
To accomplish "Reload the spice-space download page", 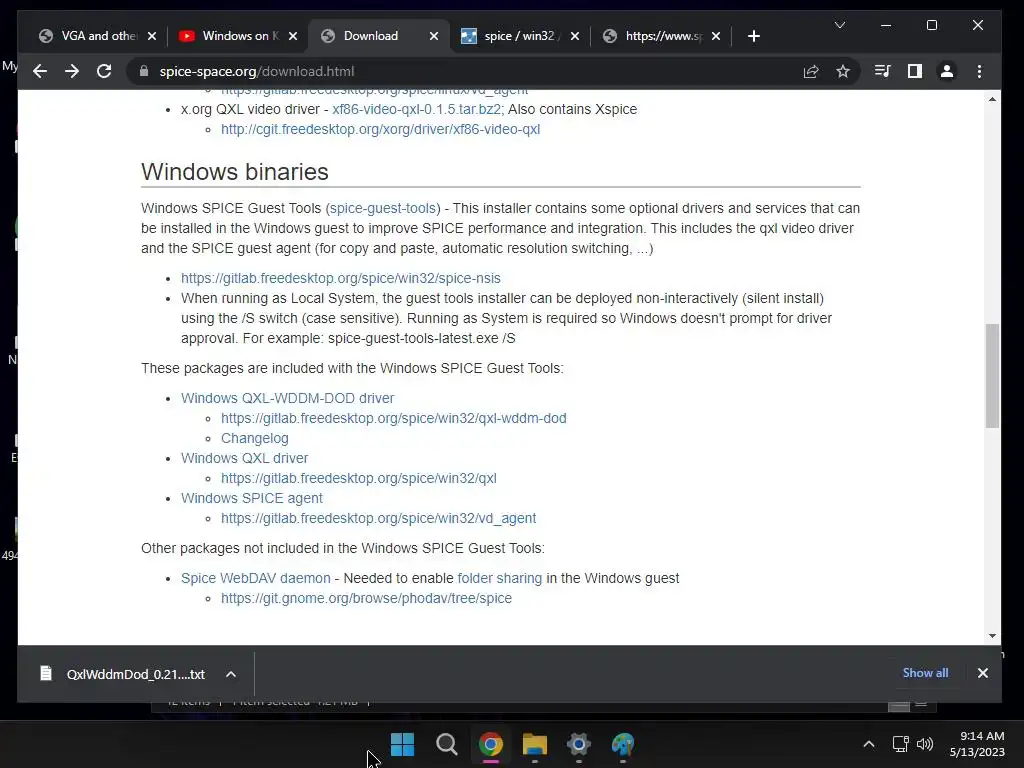I will click(x=104, y=71).
